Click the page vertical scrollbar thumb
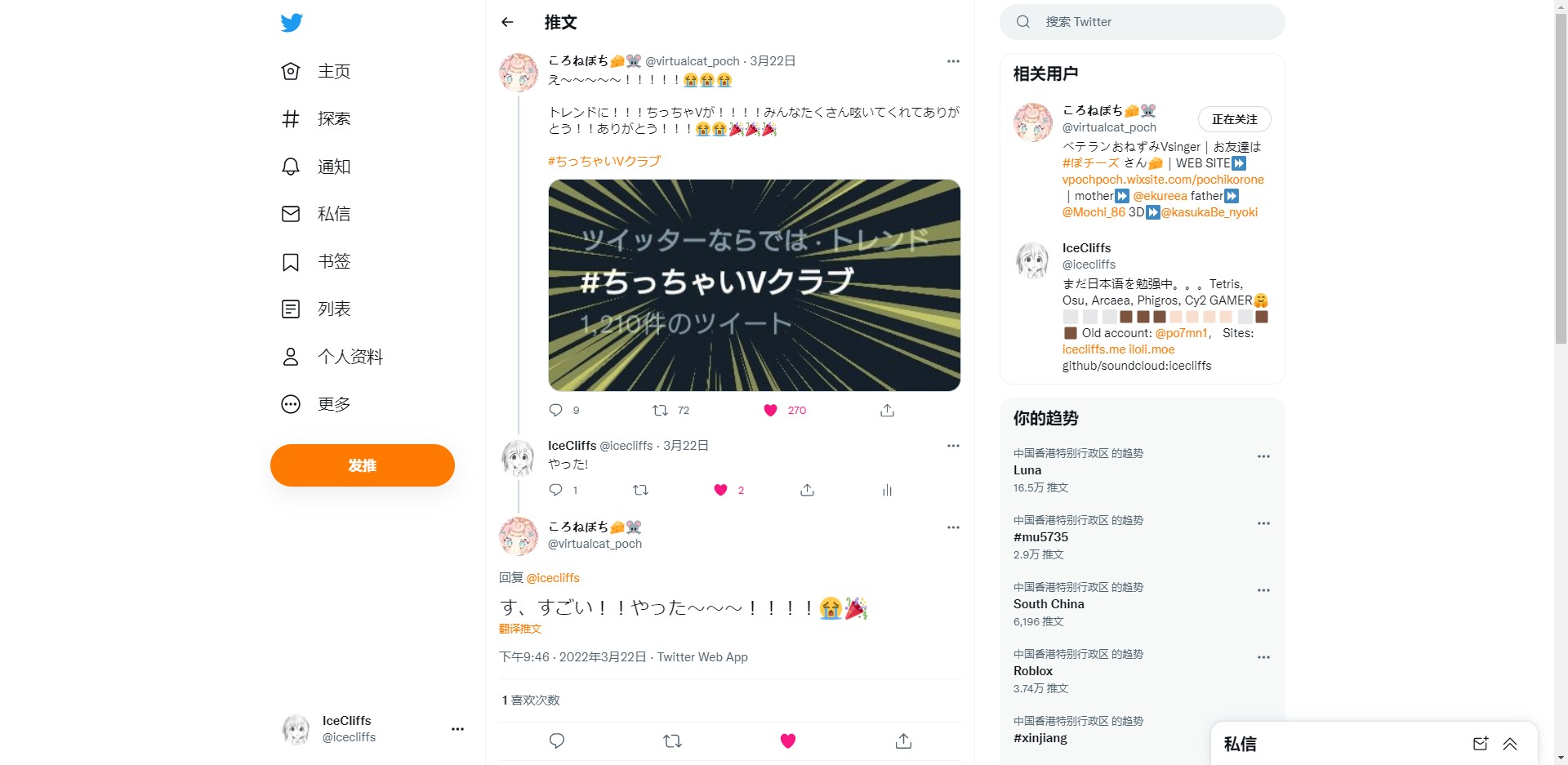 click(x=1561, y=176)
